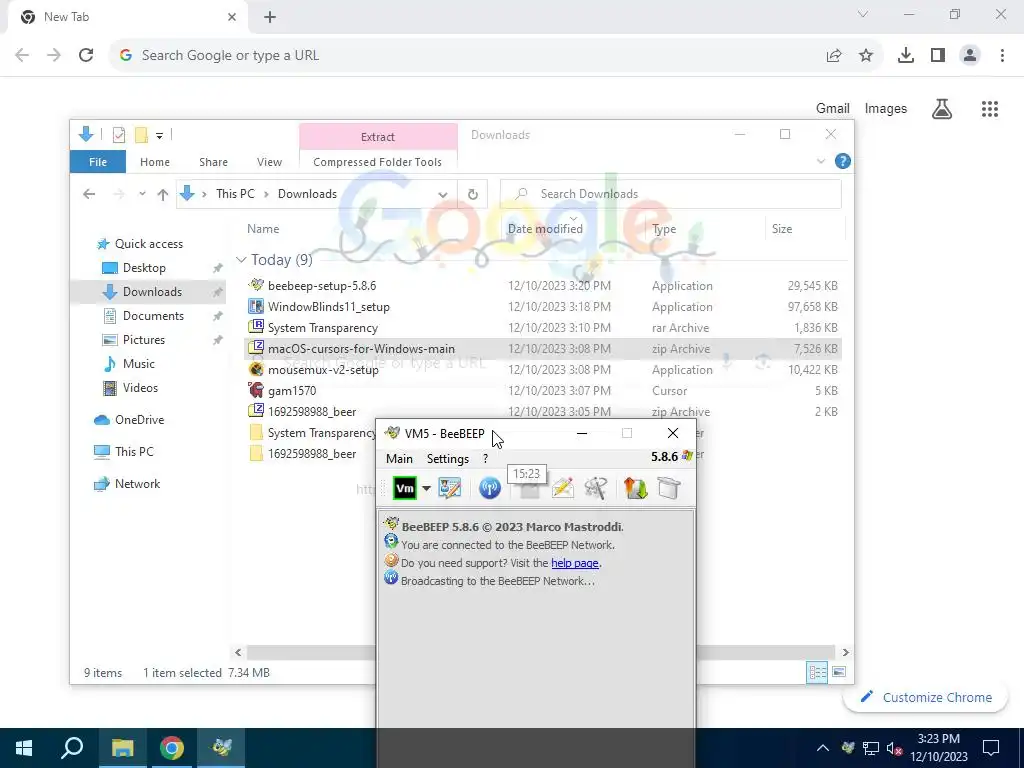Click Explorer back navigation arrow
This screenshot has height=768, width=1024.
click(x=89, y=194)
